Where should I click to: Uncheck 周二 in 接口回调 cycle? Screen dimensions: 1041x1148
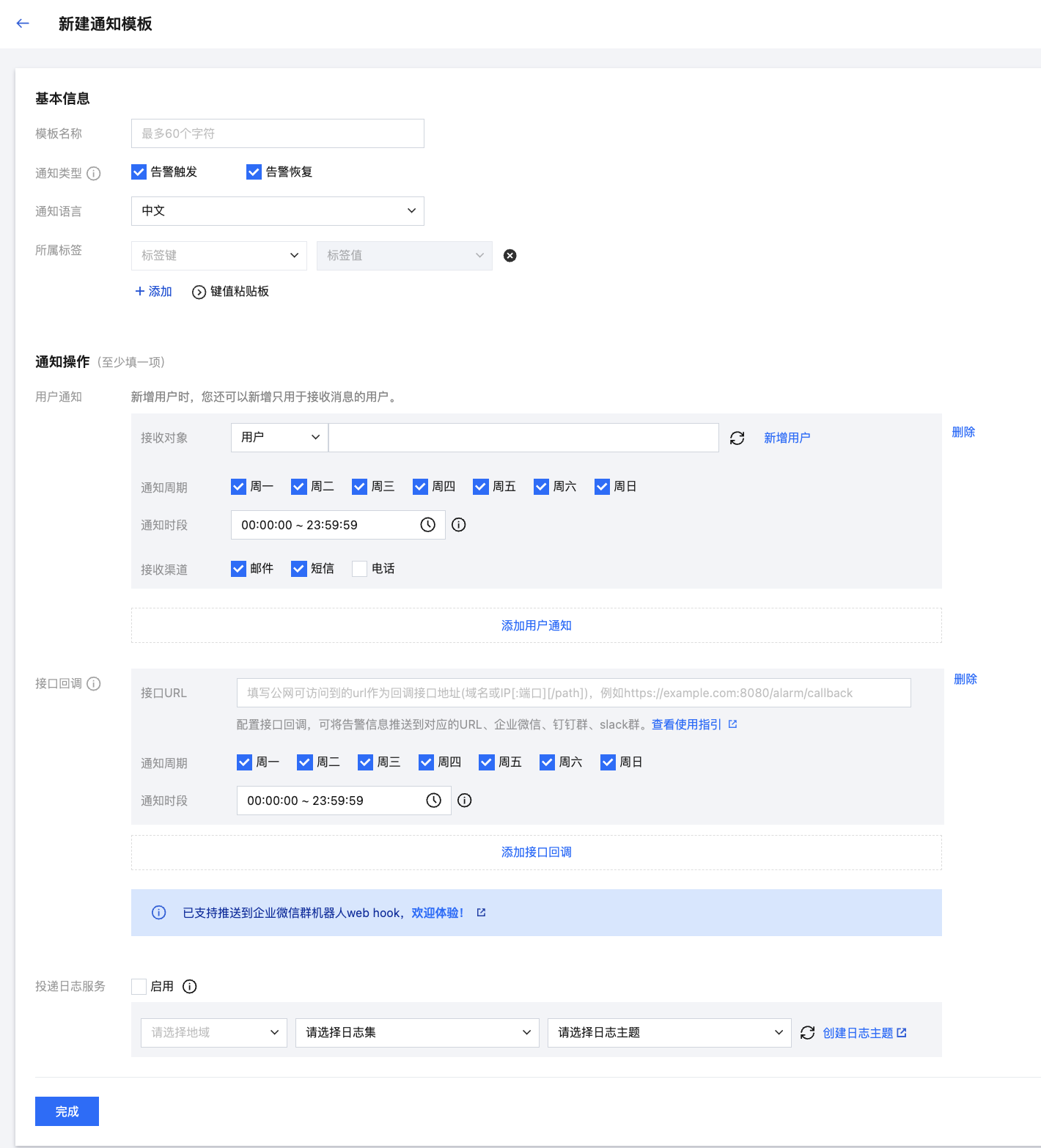305,762
